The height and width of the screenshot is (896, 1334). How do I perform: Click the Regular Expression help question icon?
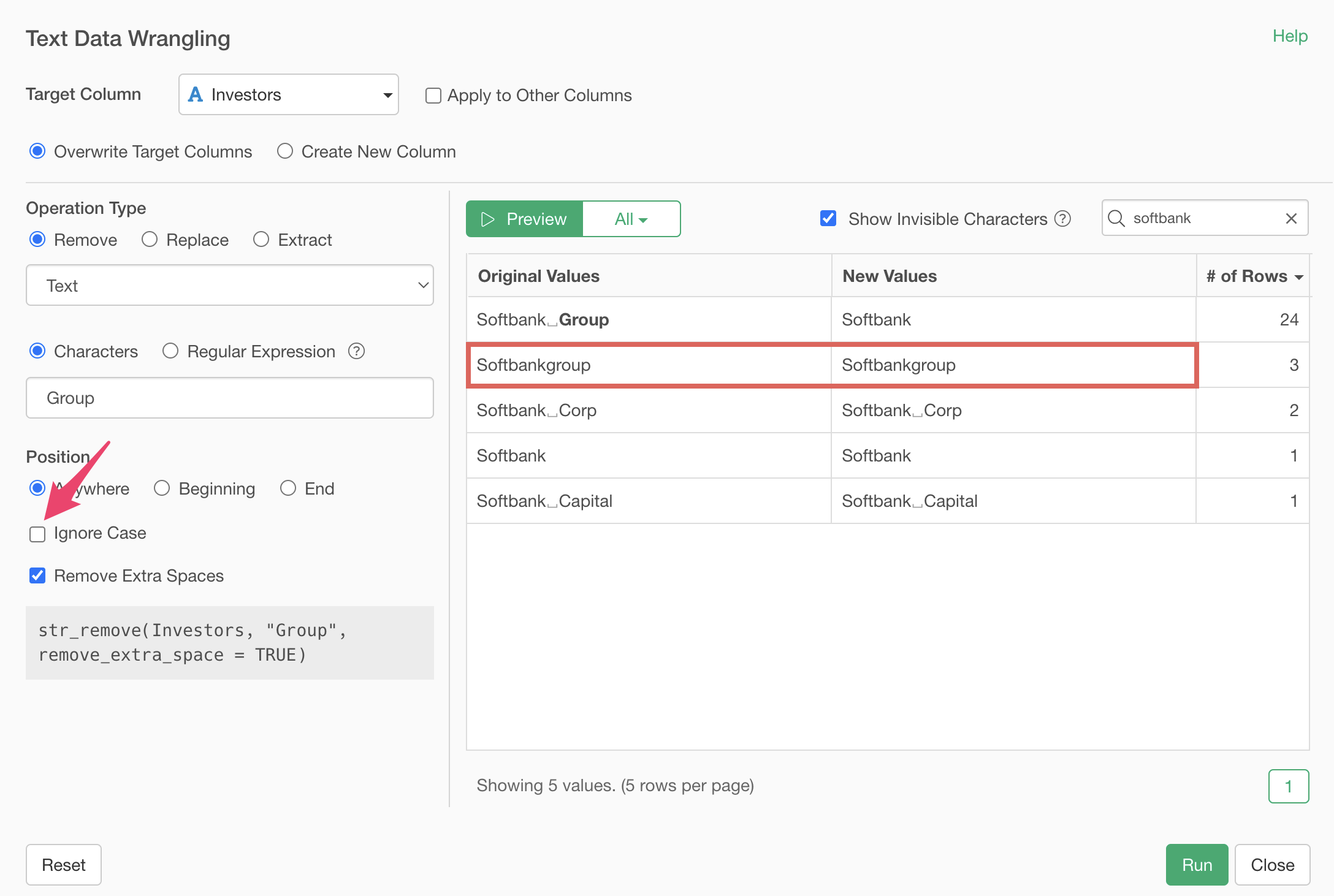coord(356,351)
